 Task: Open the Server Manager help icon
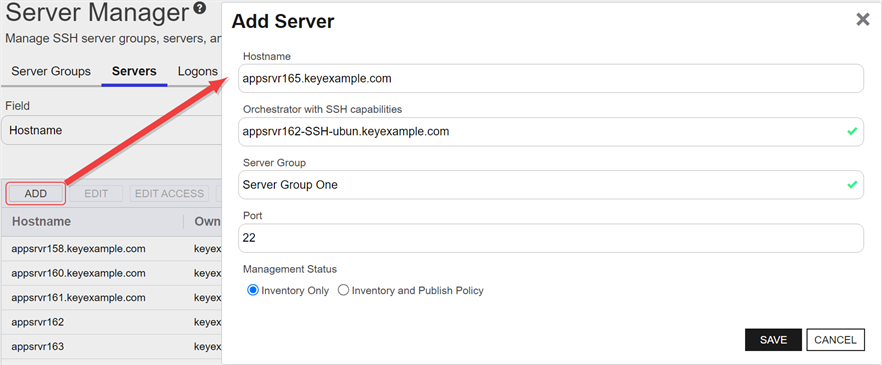(x=199, y=8)
